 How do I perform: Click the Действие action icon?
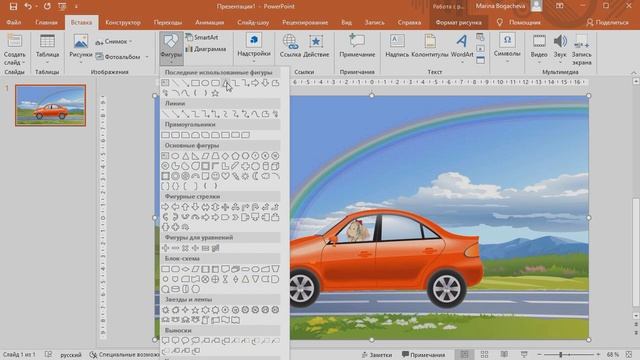(x=316, y=46)
